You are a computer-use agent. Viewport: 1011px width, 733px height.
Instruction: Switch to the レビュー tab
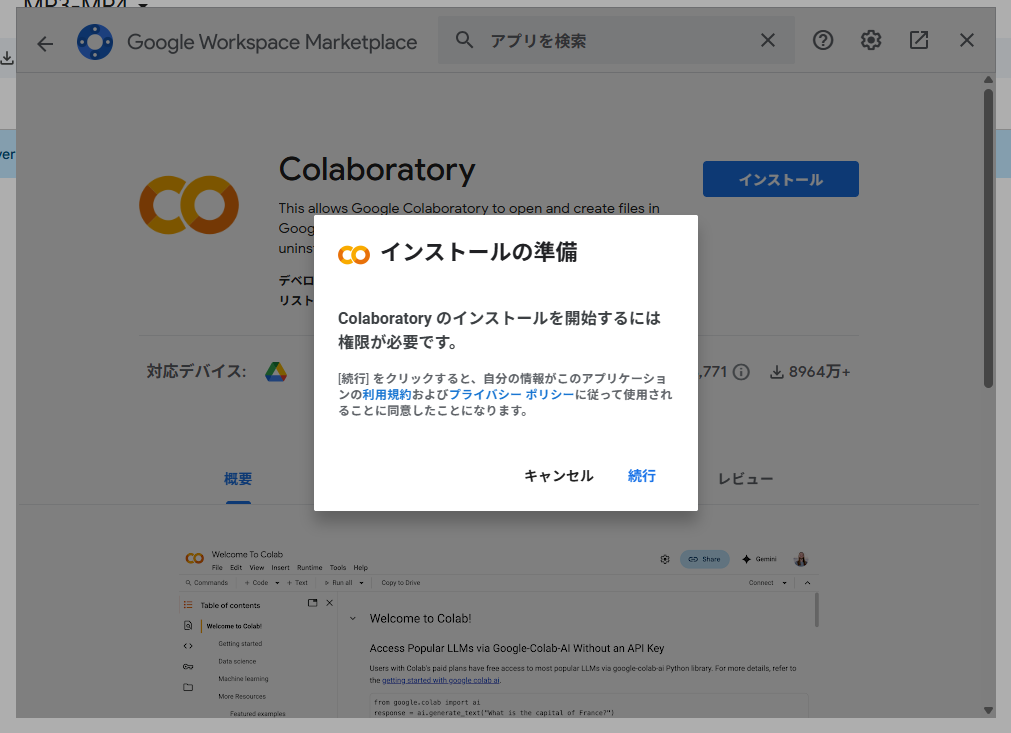tap(745, 479)
